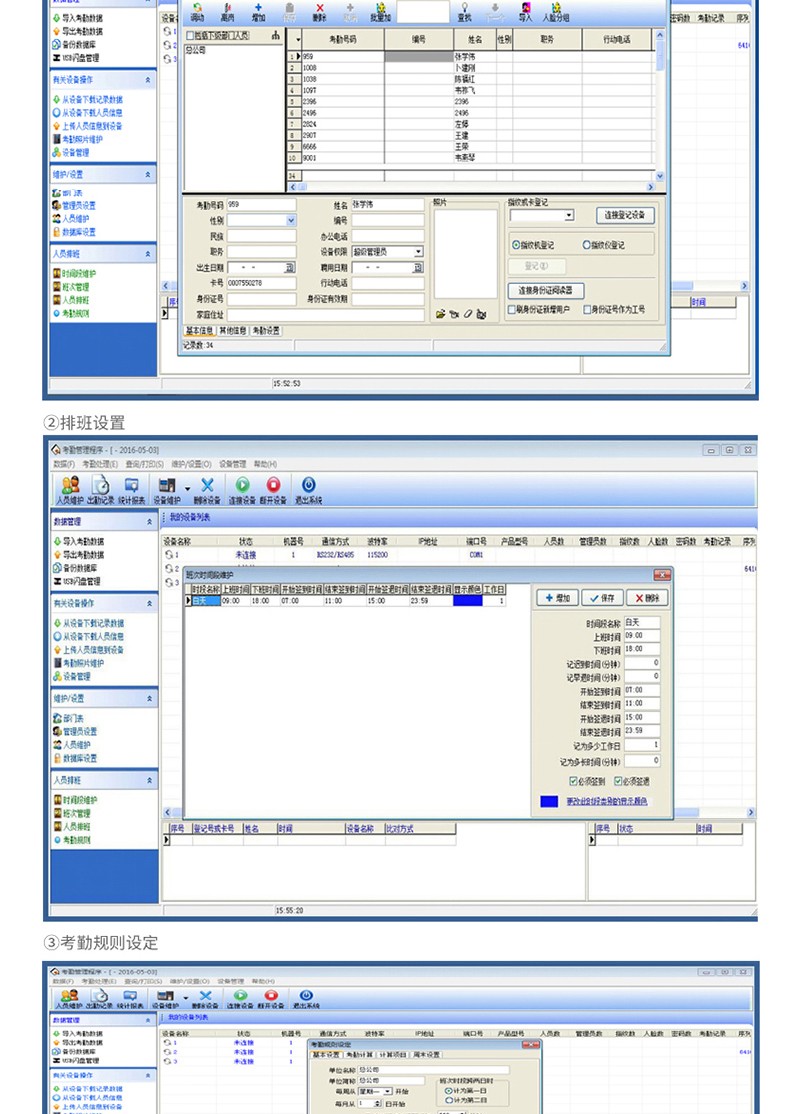The width and height of the screenshot is (790, 1114).
Task: Open 数据(F) menu in 排班设置 window
Action: point(64,464)
